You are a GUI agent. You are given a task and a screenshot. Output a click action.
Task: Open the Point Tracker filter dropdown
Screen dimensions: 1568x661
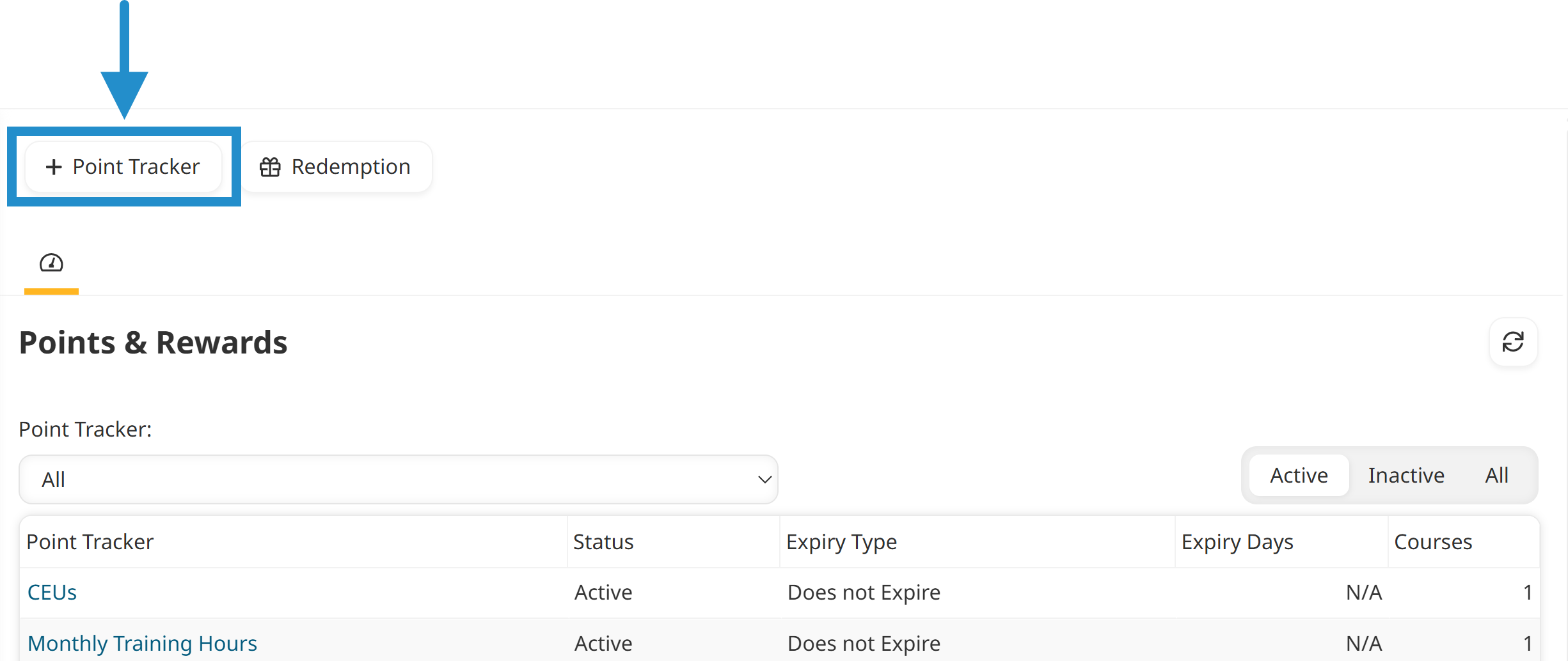click(x=398, y=479)
